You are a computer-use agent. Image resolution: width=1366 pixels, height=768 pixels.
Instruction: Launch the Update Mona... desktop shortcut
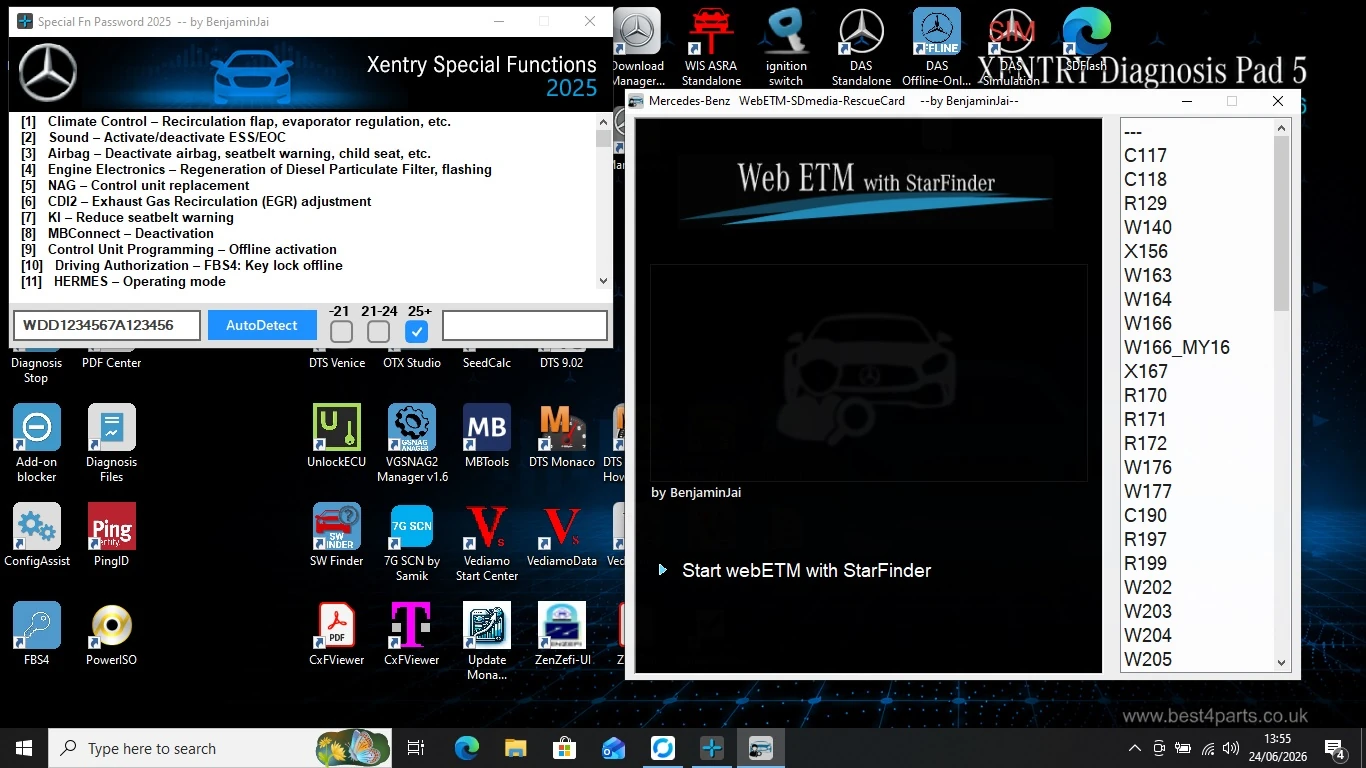[x=487, y=641]
